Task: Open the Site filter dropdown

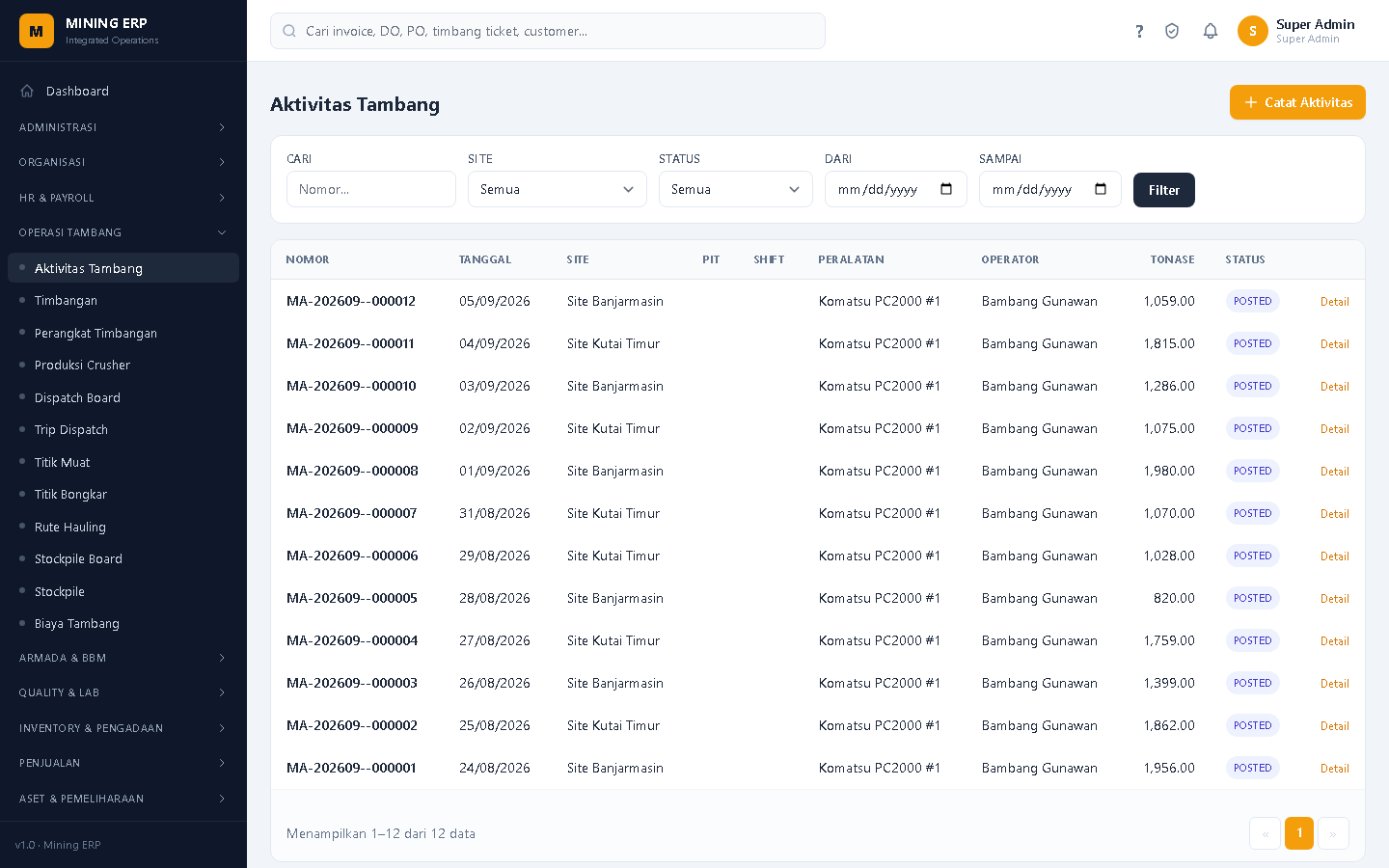Action: pos(558,189)
